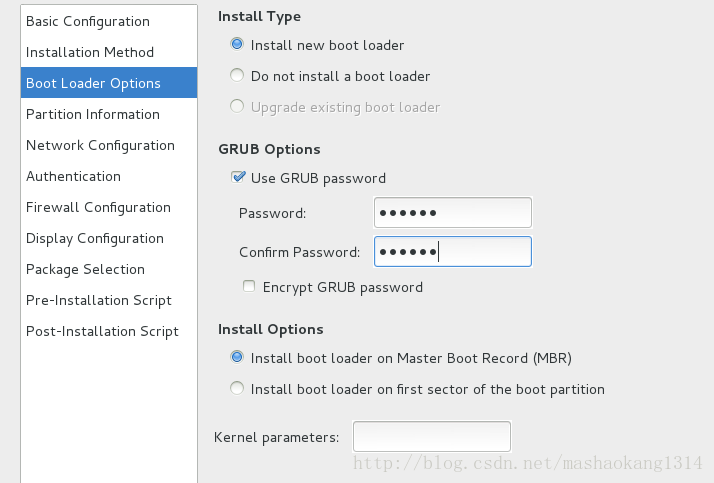
Task: Uncheck Use GRUB password checkbox
Action: click(238, 177)
